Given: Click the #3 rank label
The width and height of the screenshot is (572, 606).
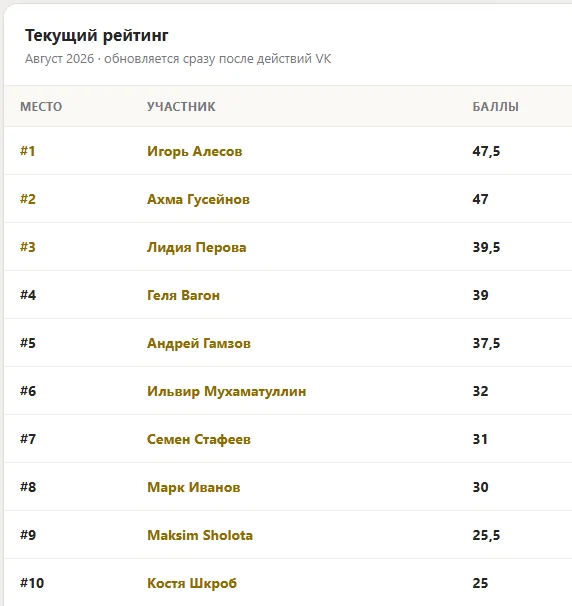Looking at the screenshot, I should 28,247.
